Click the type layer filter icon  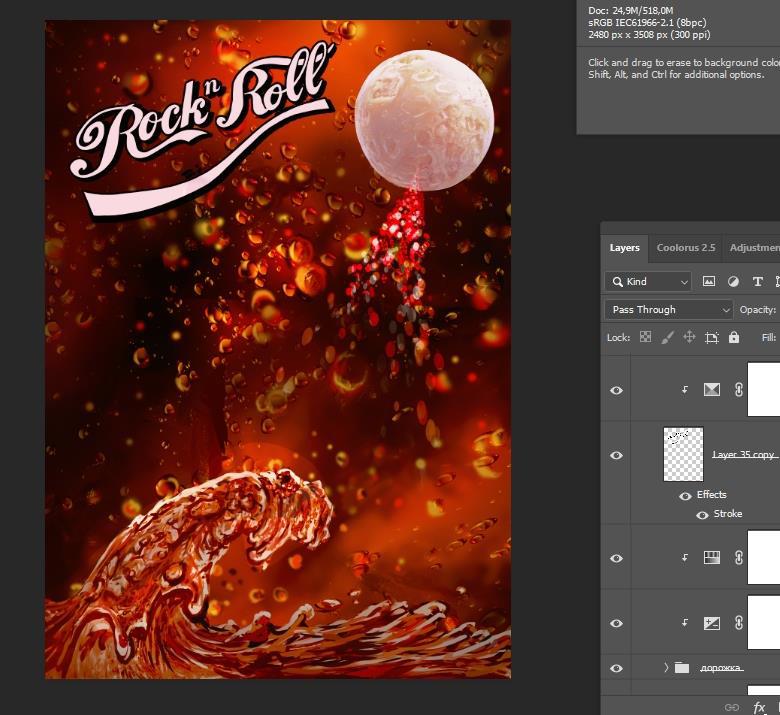[x=758, y=282]
